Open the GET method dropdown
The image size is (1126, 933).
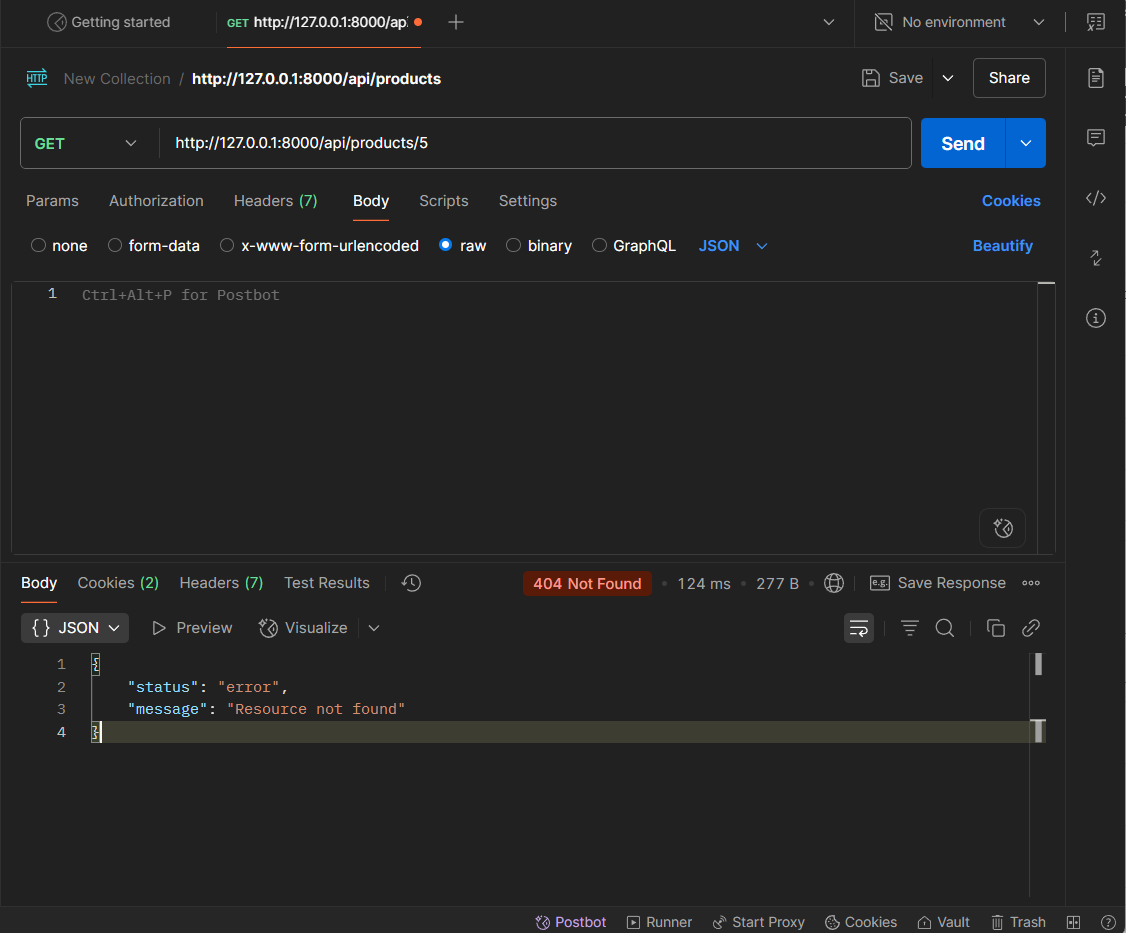pos(87,143)
